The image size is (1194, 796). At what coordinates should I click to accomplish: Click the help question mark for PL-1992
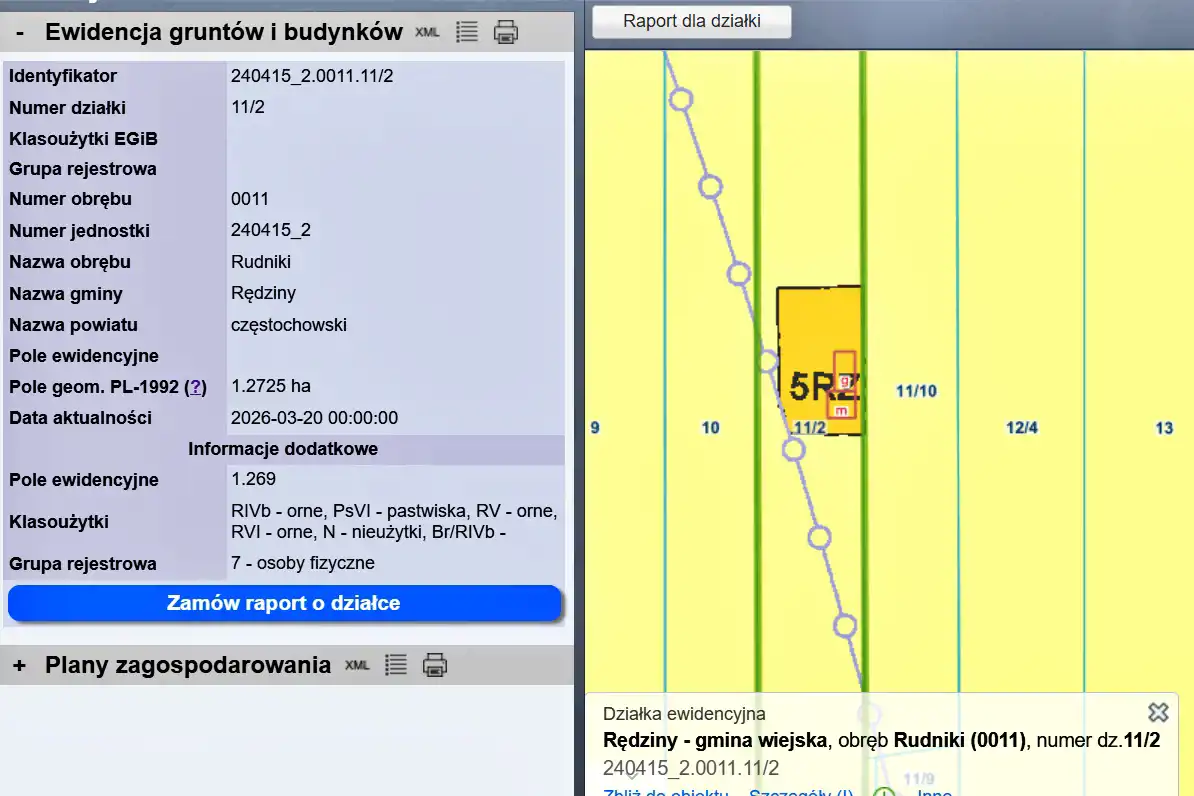click(196, 387)
